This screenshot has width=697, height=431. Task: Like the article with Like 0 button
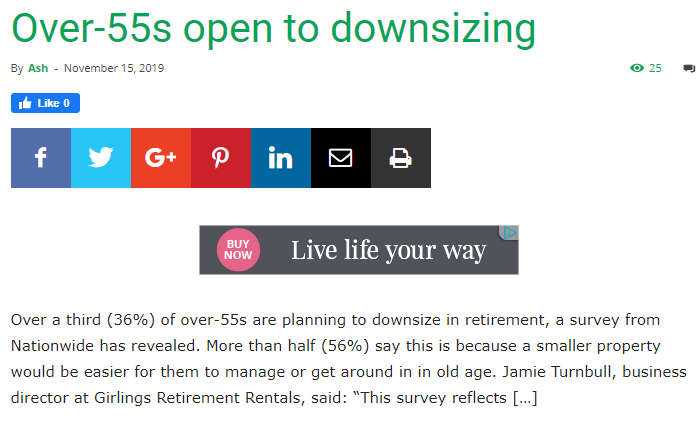click(45, 103)
